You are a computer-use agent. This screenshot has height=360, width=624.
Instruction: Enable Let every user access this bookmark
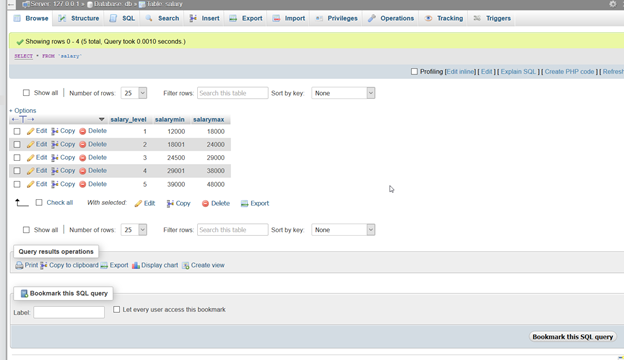coord(117,309)
